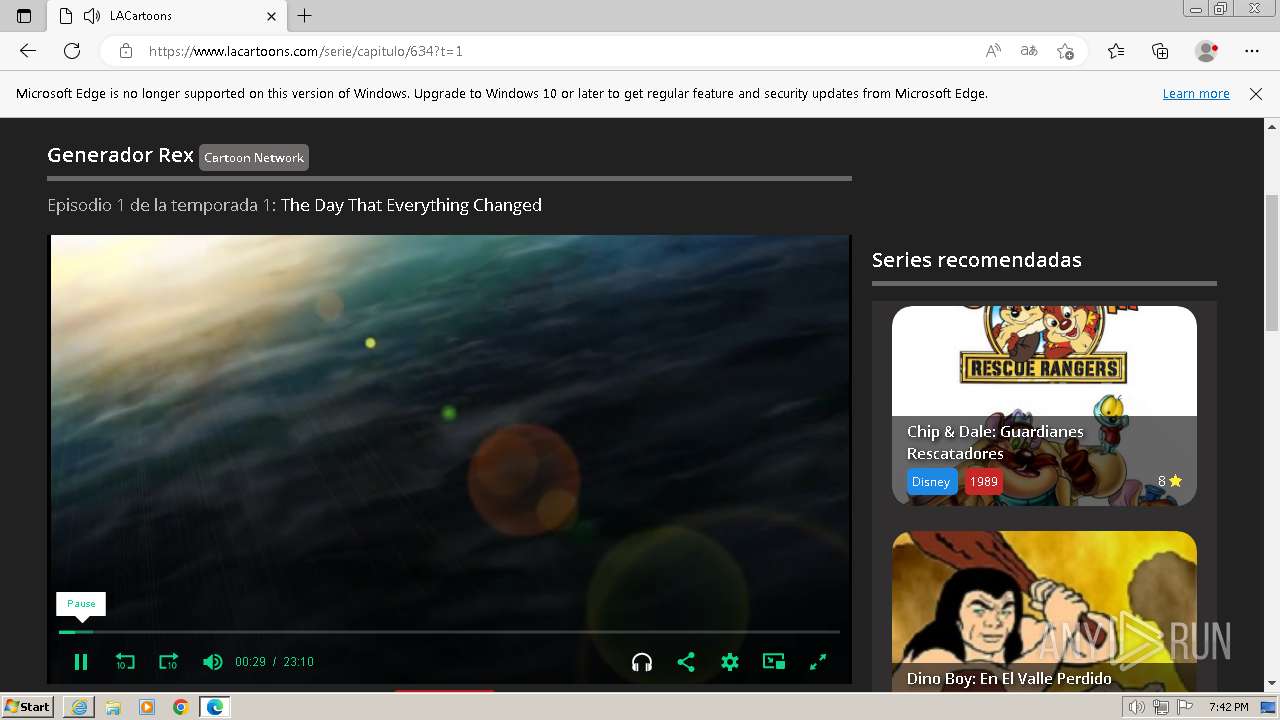This screenshot has height=720, width=1280.
Task: Open the browser profile menu
Action: click(1207, 51)
